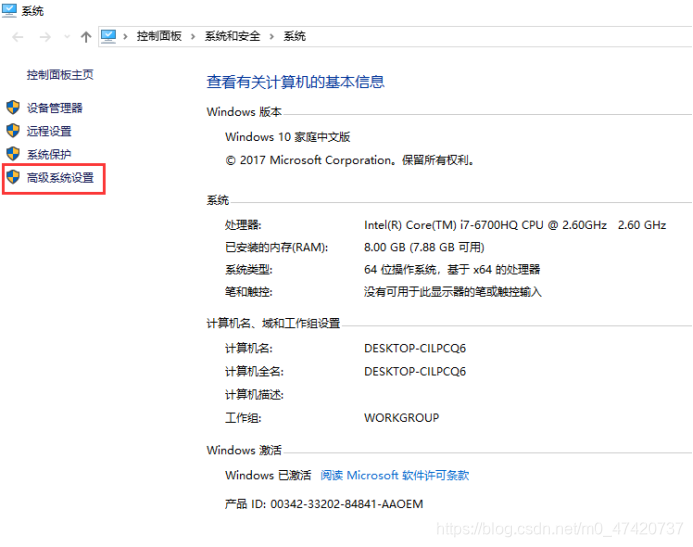693x547 pixels.
Task: Click the Windows 版本 section header
Action: pos(244,112)
